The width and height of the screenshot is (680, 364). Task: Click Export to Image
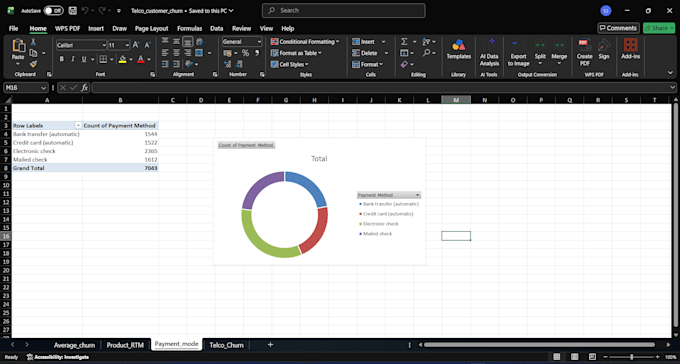pos(518,52)
